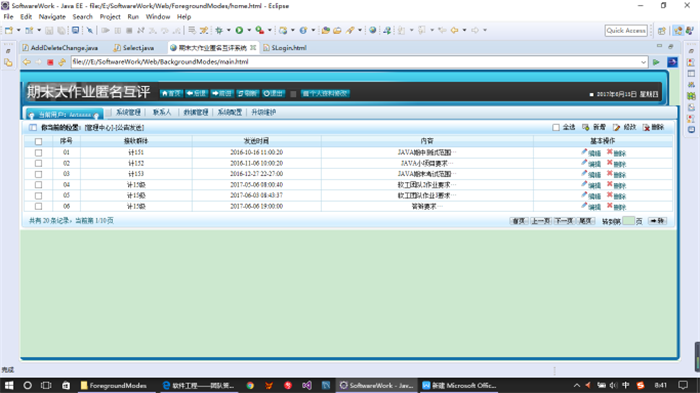
Task: Check the checkbox for row 01
Action: [38, 152]
